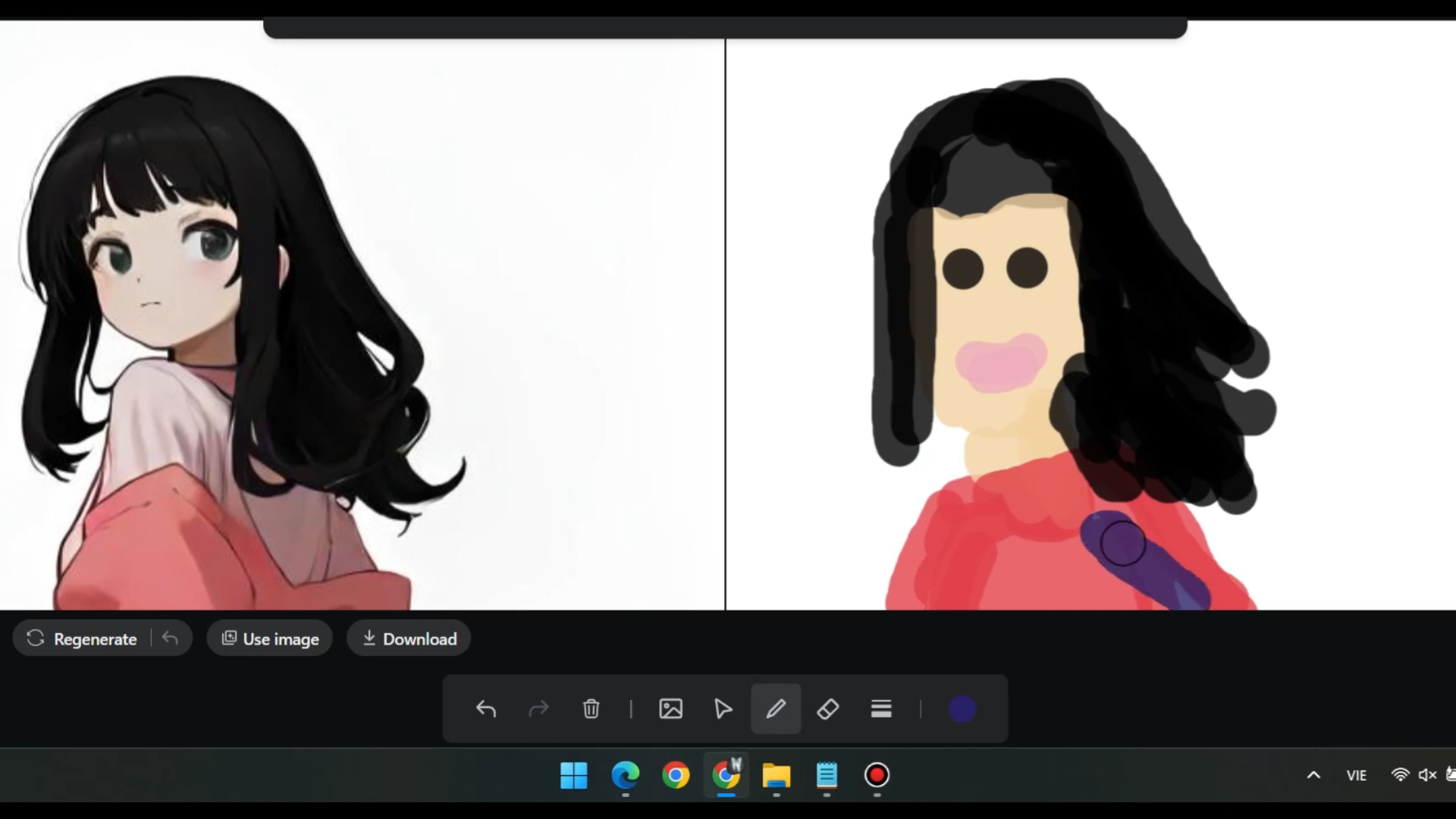Screen dimensions: 1456x819
Task: Select the pencil drawing tool
Action: (x=775, y=709)
